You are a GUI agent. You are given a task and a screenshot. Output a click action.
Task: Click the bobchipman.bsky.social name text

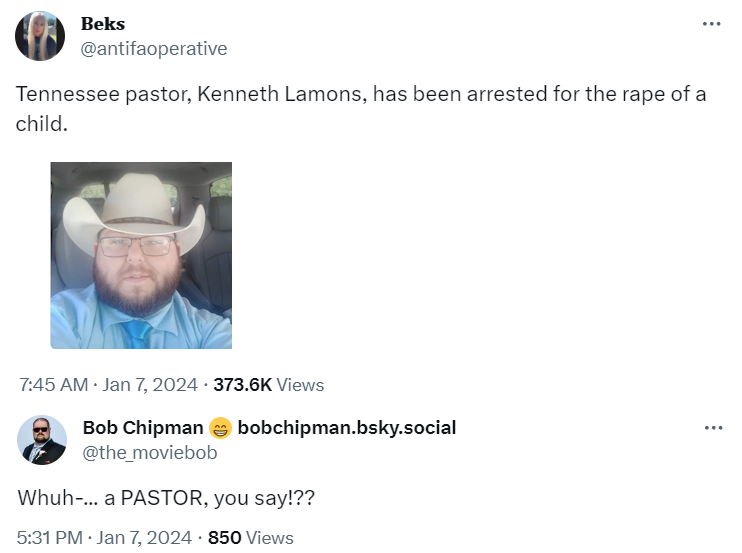coord(346,428)
